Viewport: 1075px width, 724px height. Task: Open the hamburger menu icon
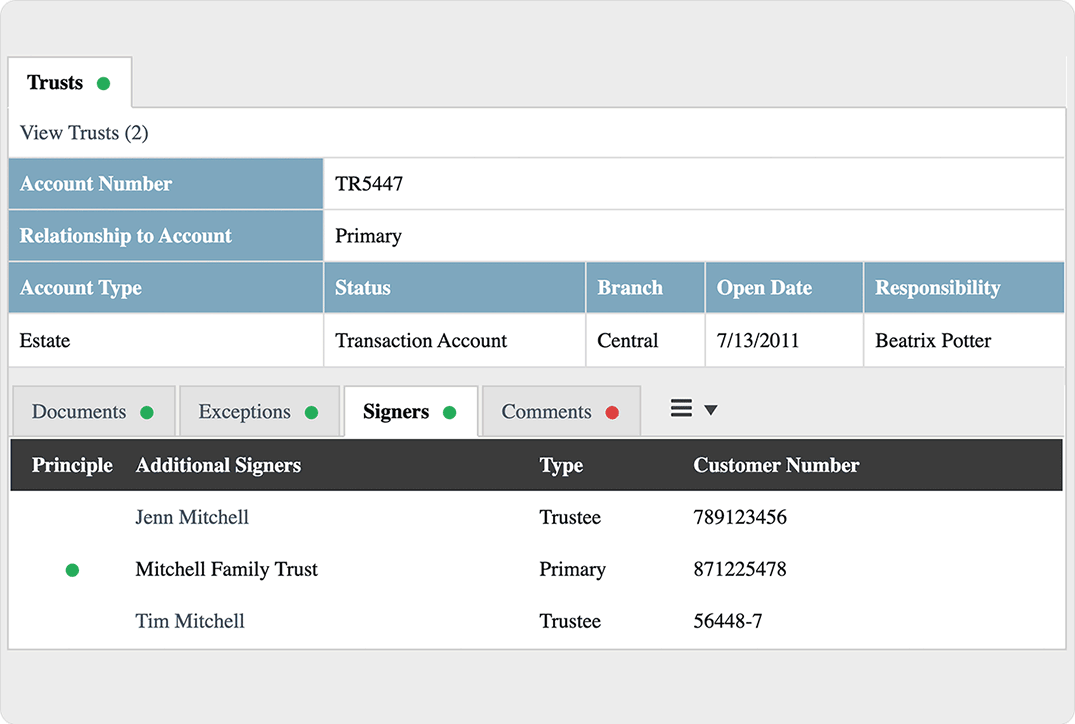681,409
